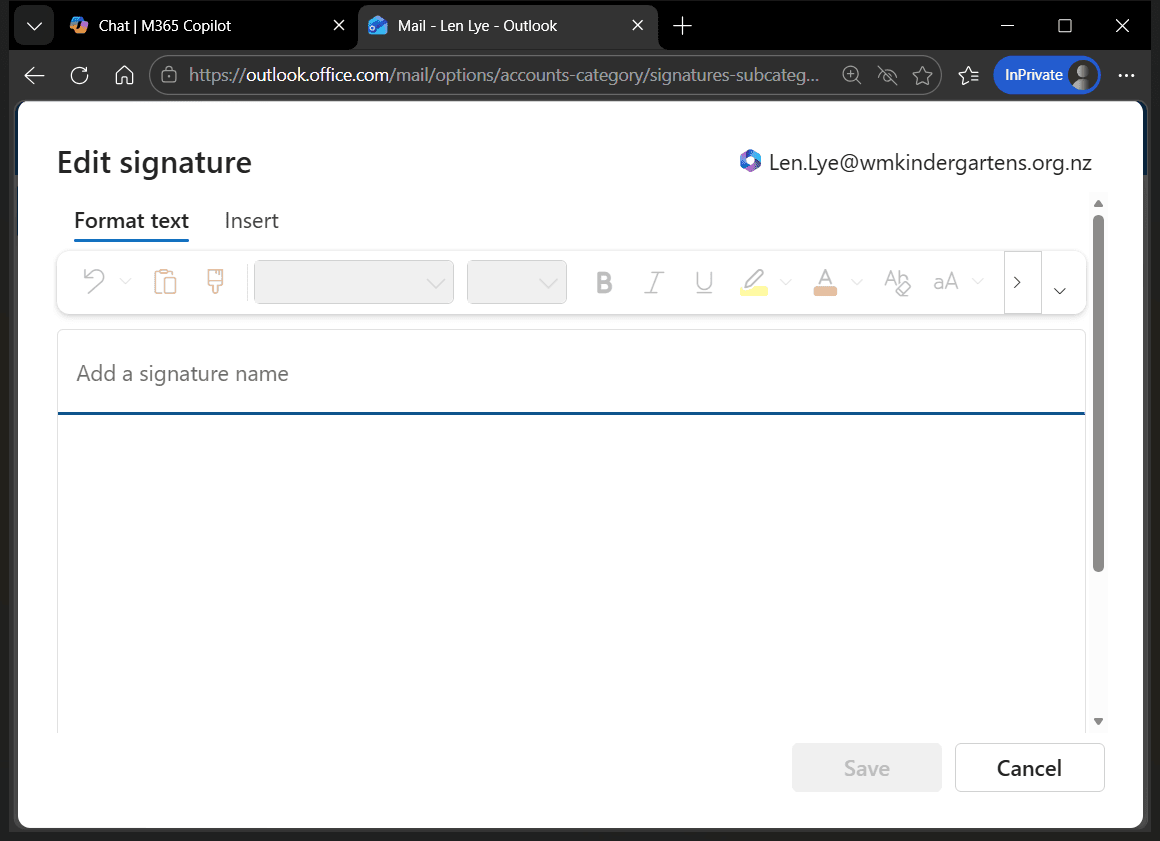This screenshot has width=1160, height=841.
Task: Open the font size dropdown
Action: click(x=516, y=282)
